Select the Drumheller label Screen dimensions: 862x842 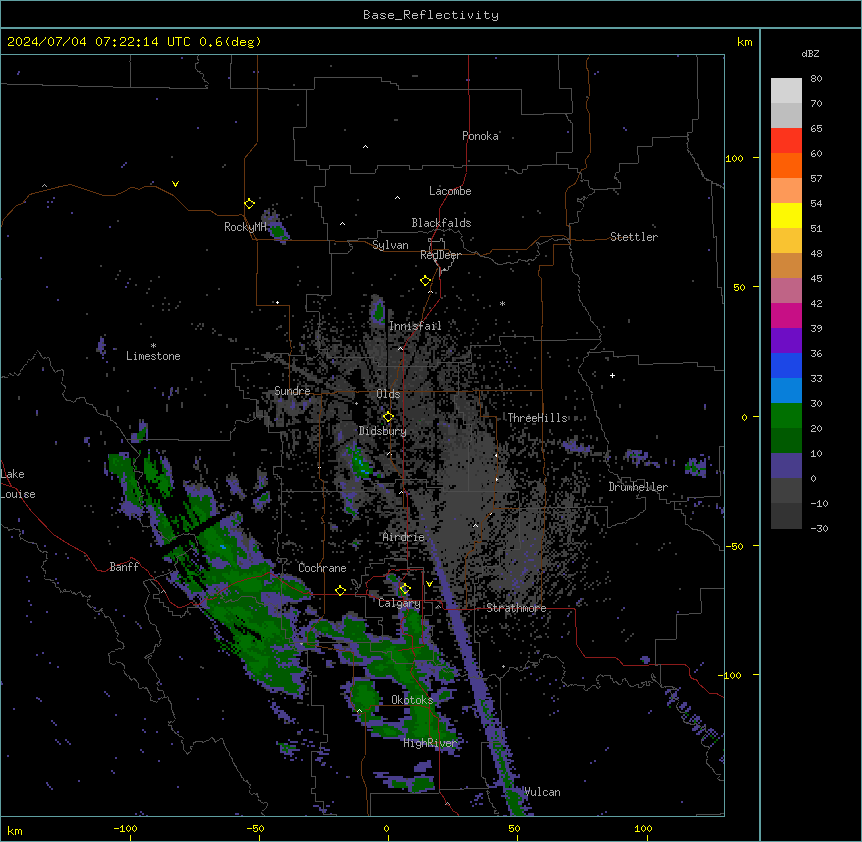(638, 487)
